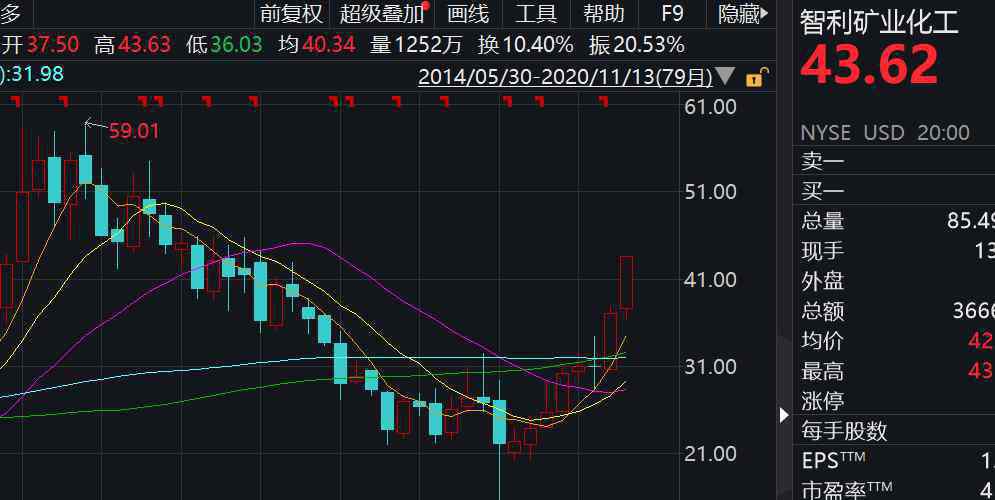Collapse the right quote panel with arrow
This screenshot has height=500, width=995.
tap(782, 414)
